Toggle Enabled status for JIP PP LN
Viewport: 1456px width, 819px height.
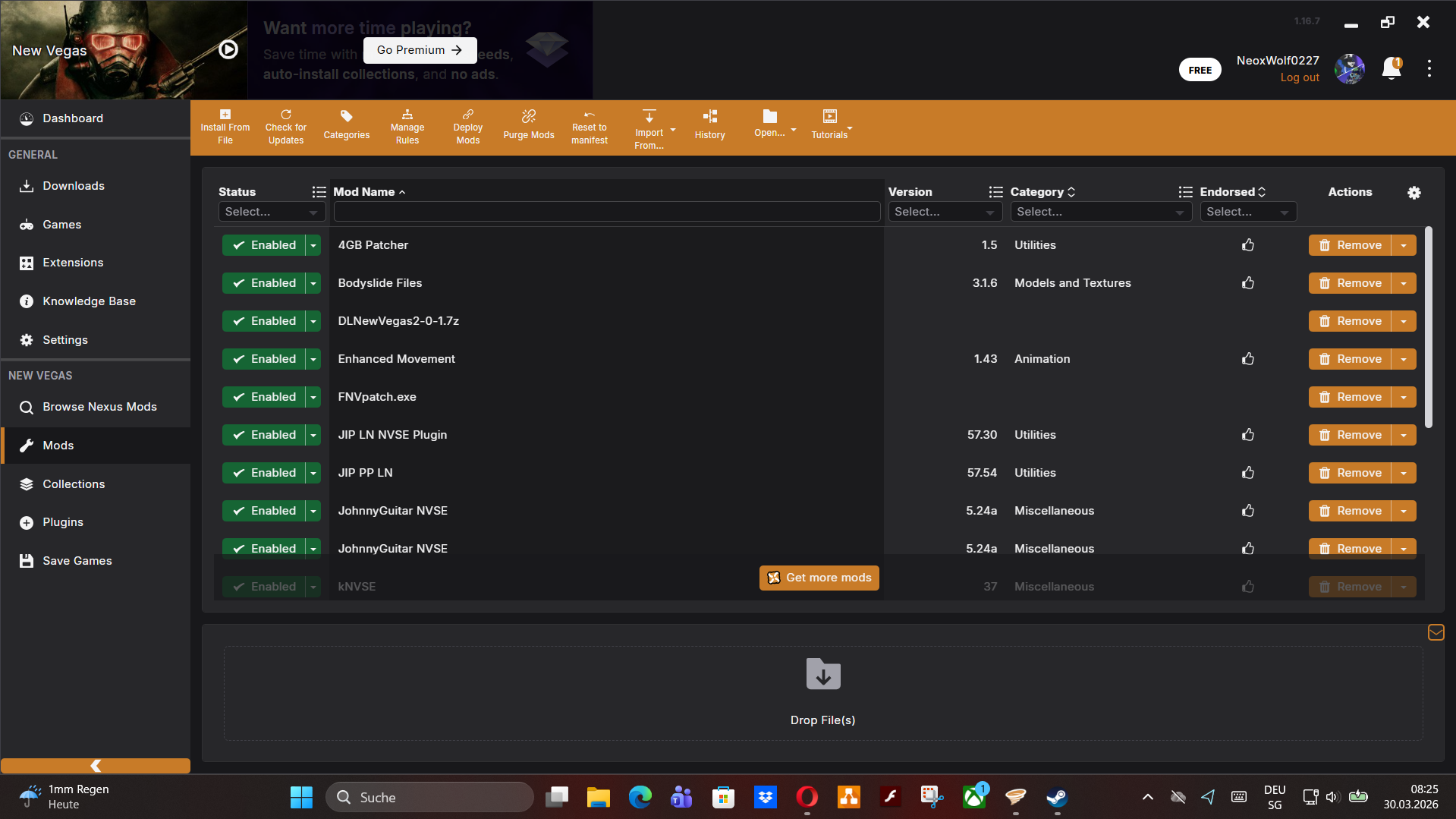(263, 473)
